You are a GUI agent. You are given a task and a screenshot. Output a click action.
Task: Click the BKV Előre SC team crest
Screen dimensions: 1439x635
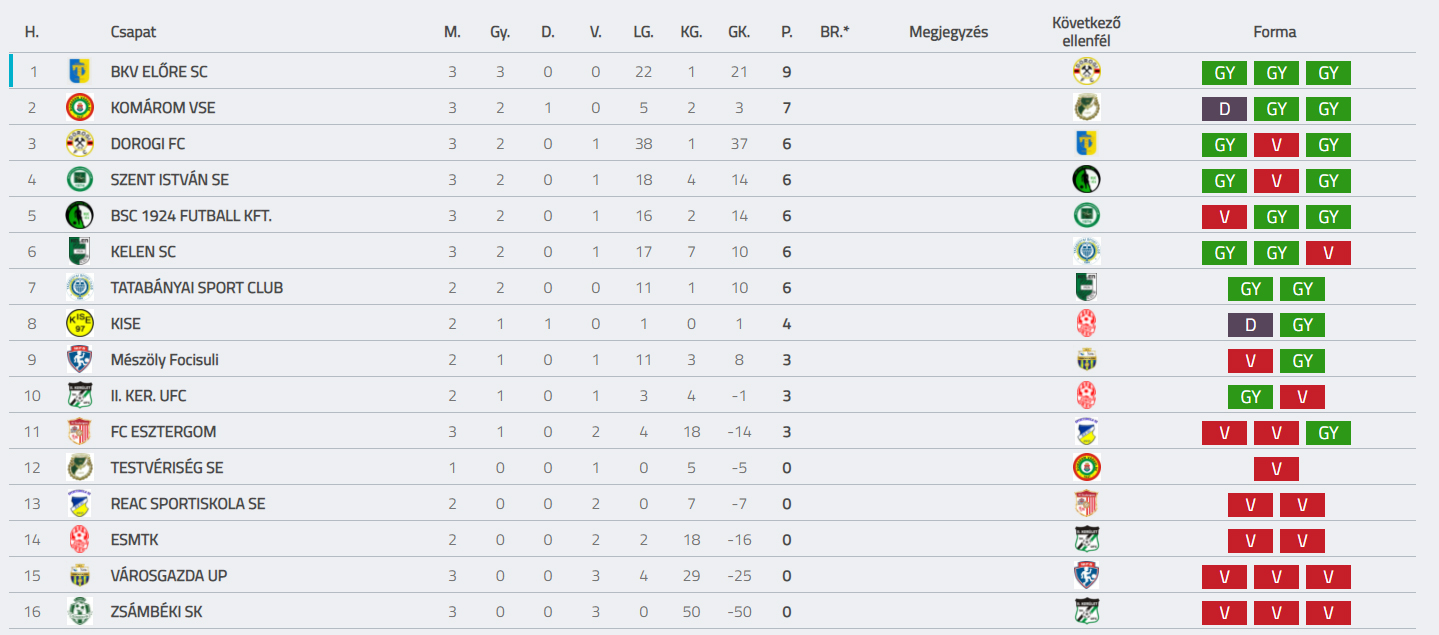click(79, 72)
